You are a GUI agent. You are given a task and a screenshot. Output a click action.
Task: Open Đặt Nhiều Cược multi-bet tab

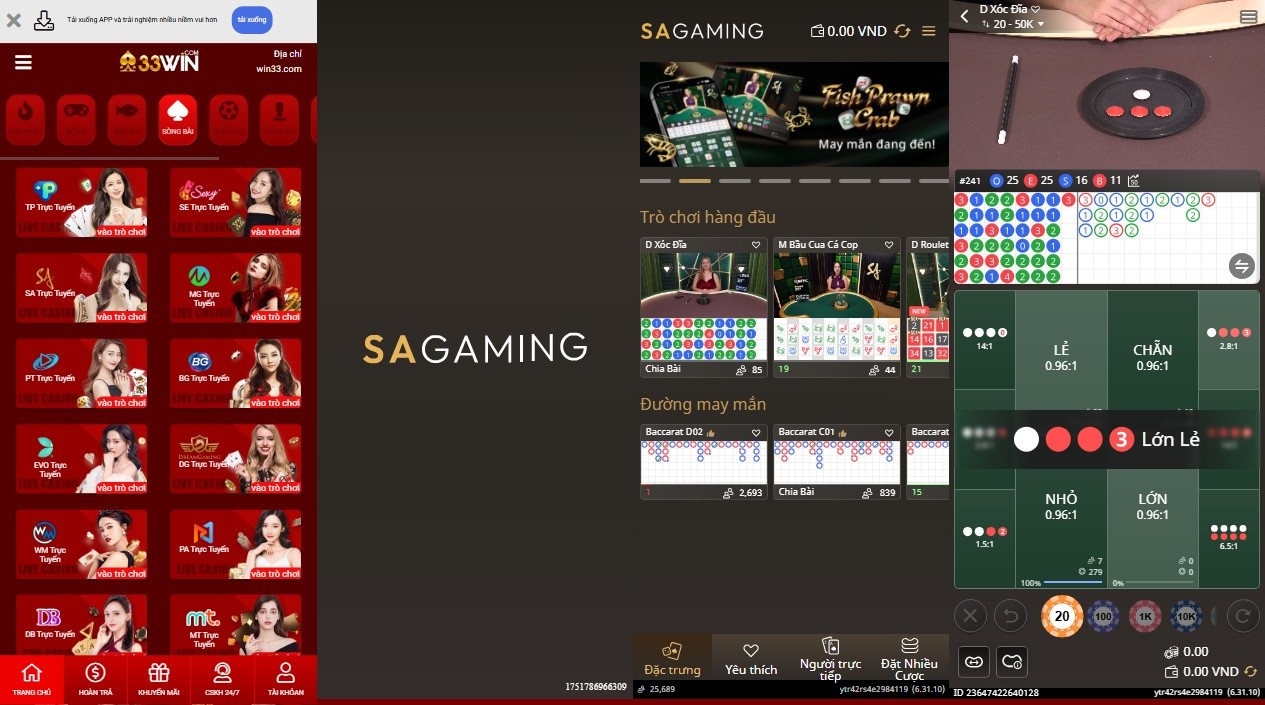click(x=909, y=658)
